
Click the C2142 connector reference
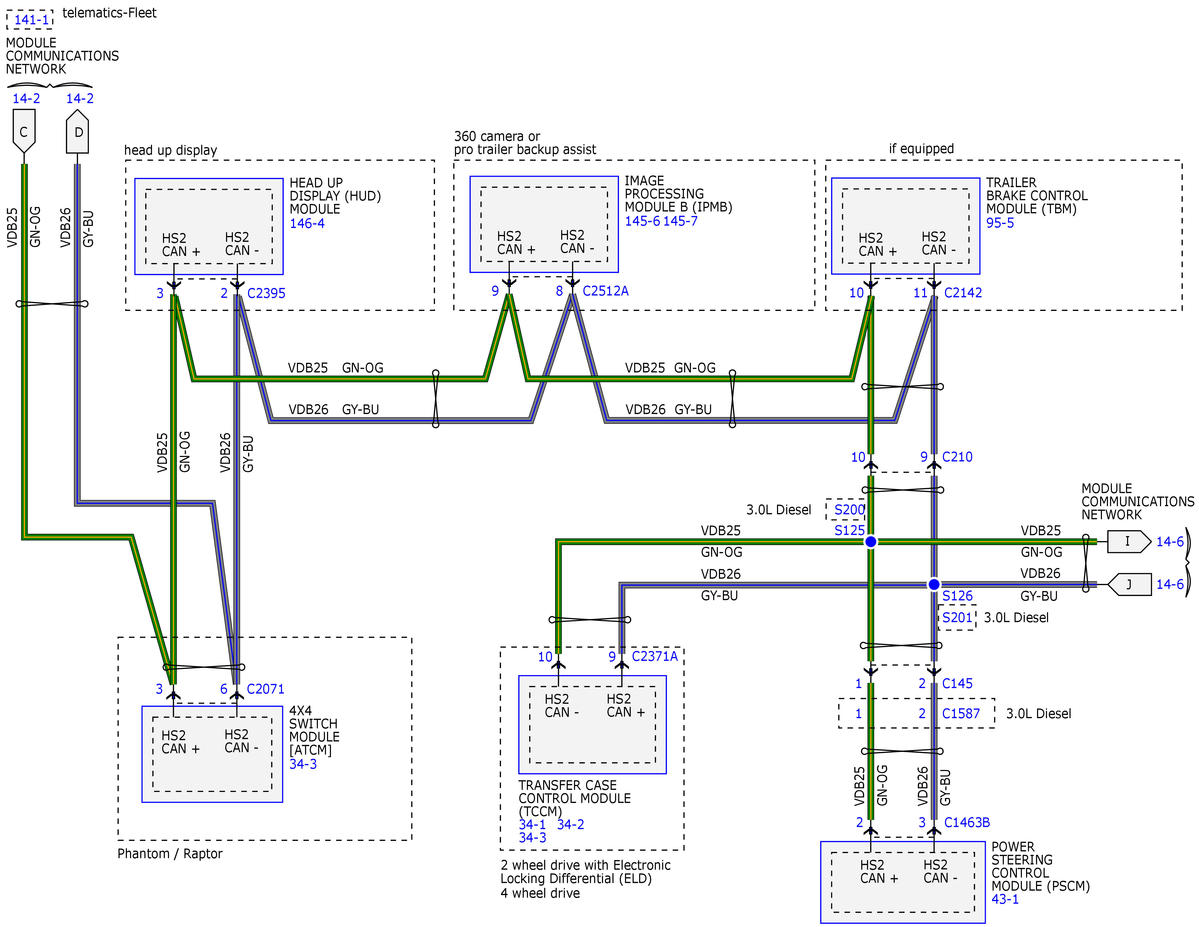966,292
